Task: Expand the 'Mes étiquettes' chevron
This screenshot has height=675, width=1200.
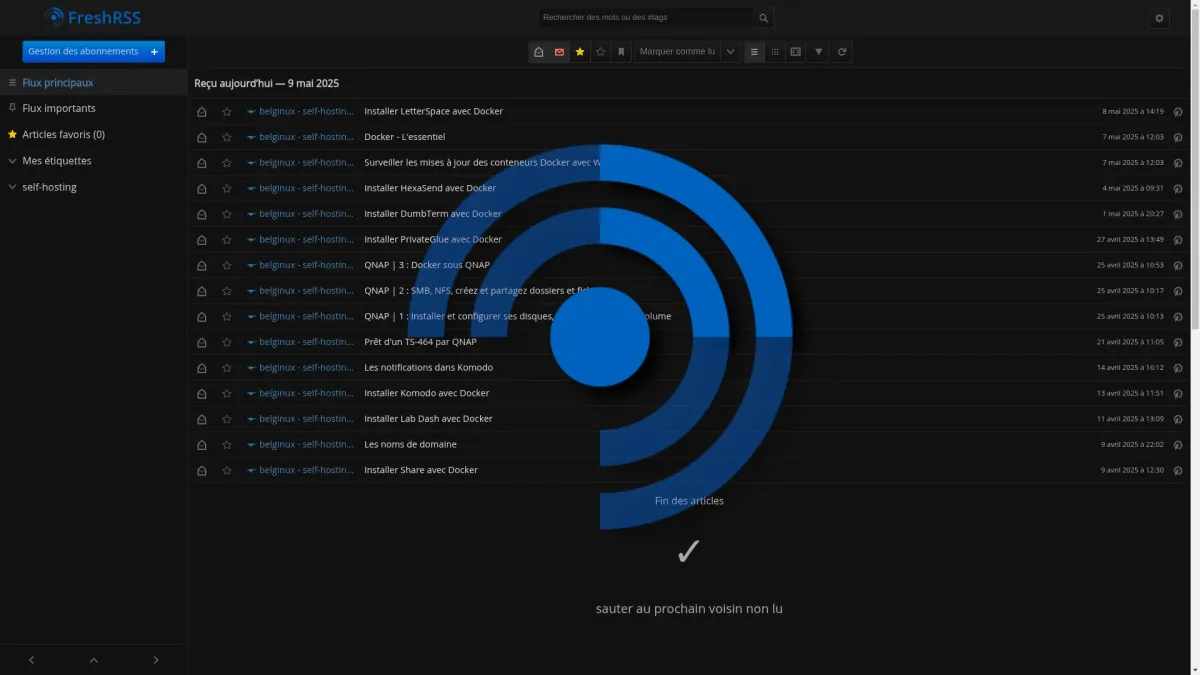Action: coord(12,161)
